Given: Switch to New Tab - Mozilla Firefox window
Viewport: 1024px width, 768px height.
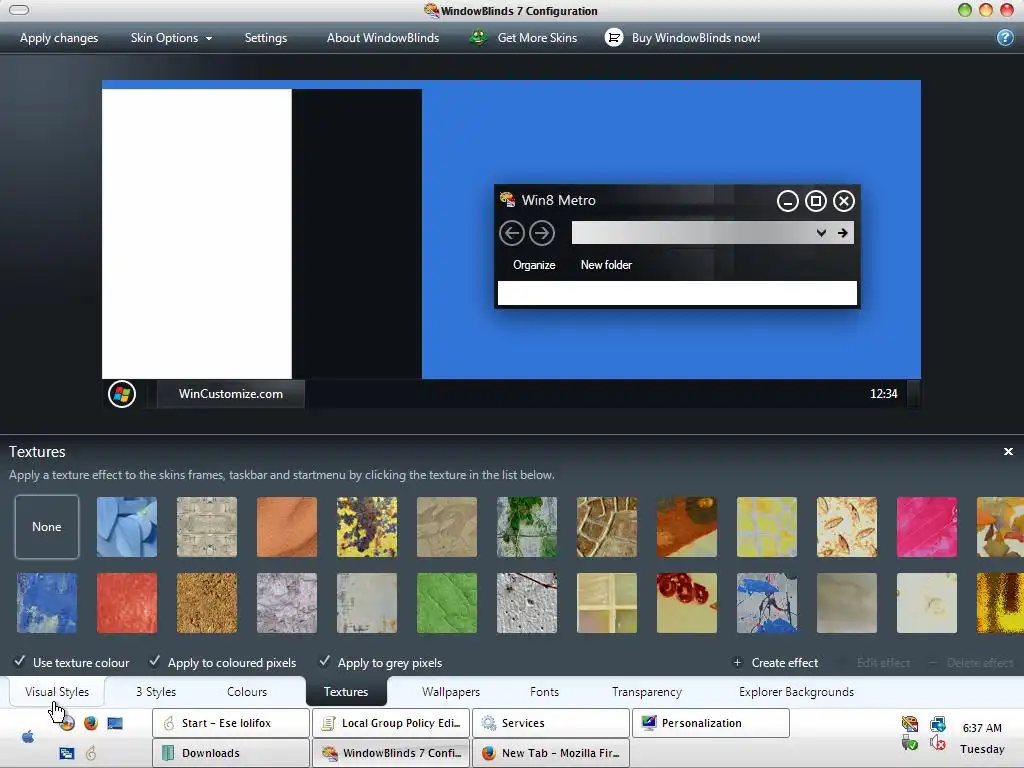Looking at the screenshot, I should (551, 753).
